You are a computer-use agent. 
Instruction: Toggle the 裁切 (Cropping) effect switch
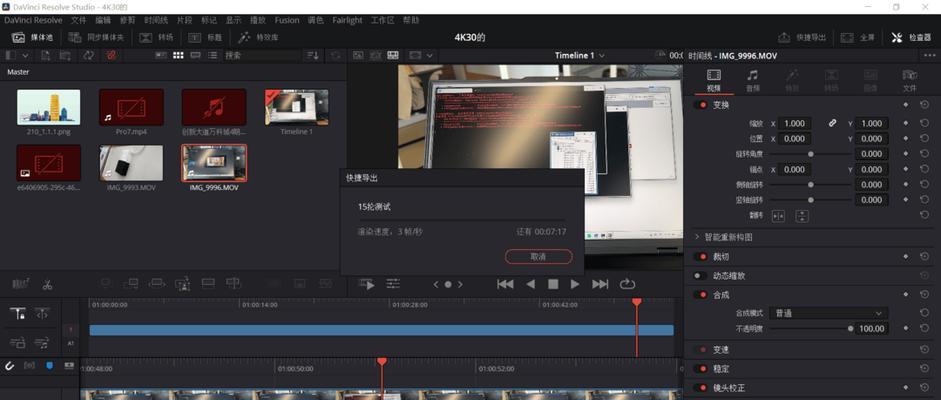coord(700,257)
